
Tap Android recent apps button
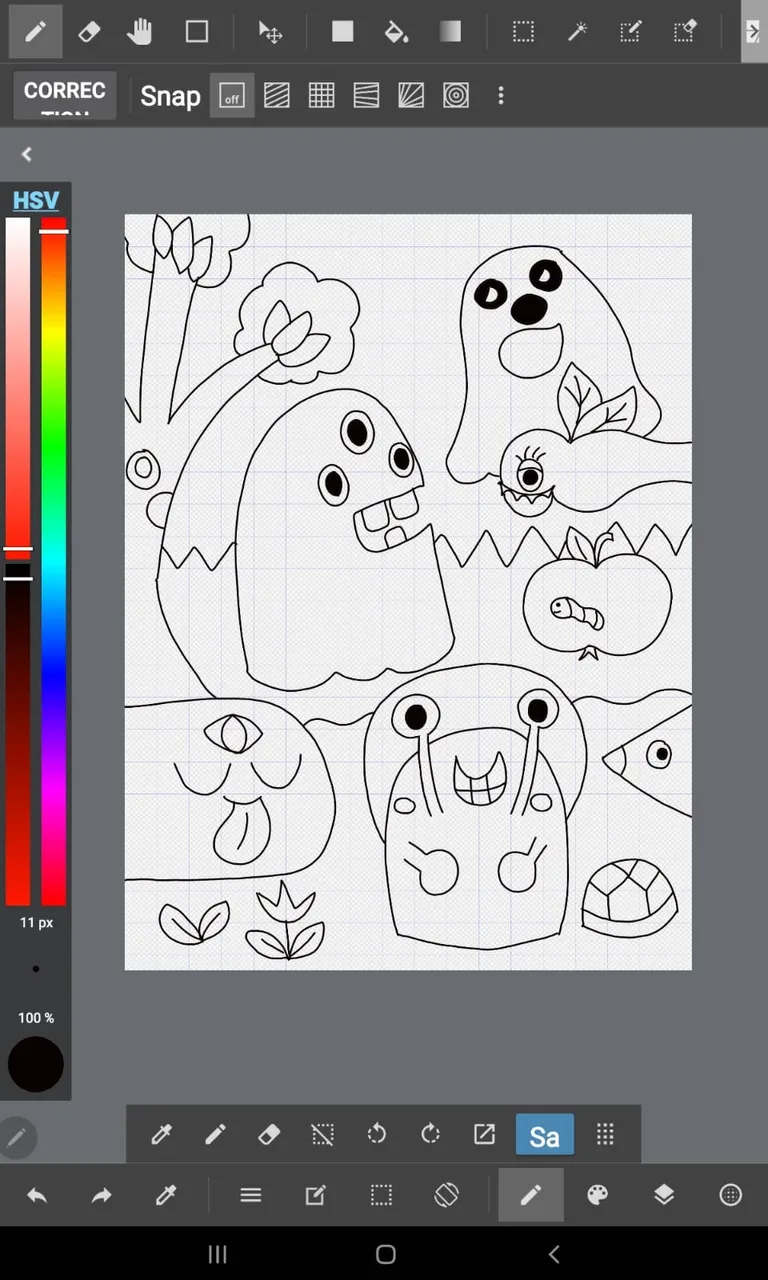[217, 1254]
